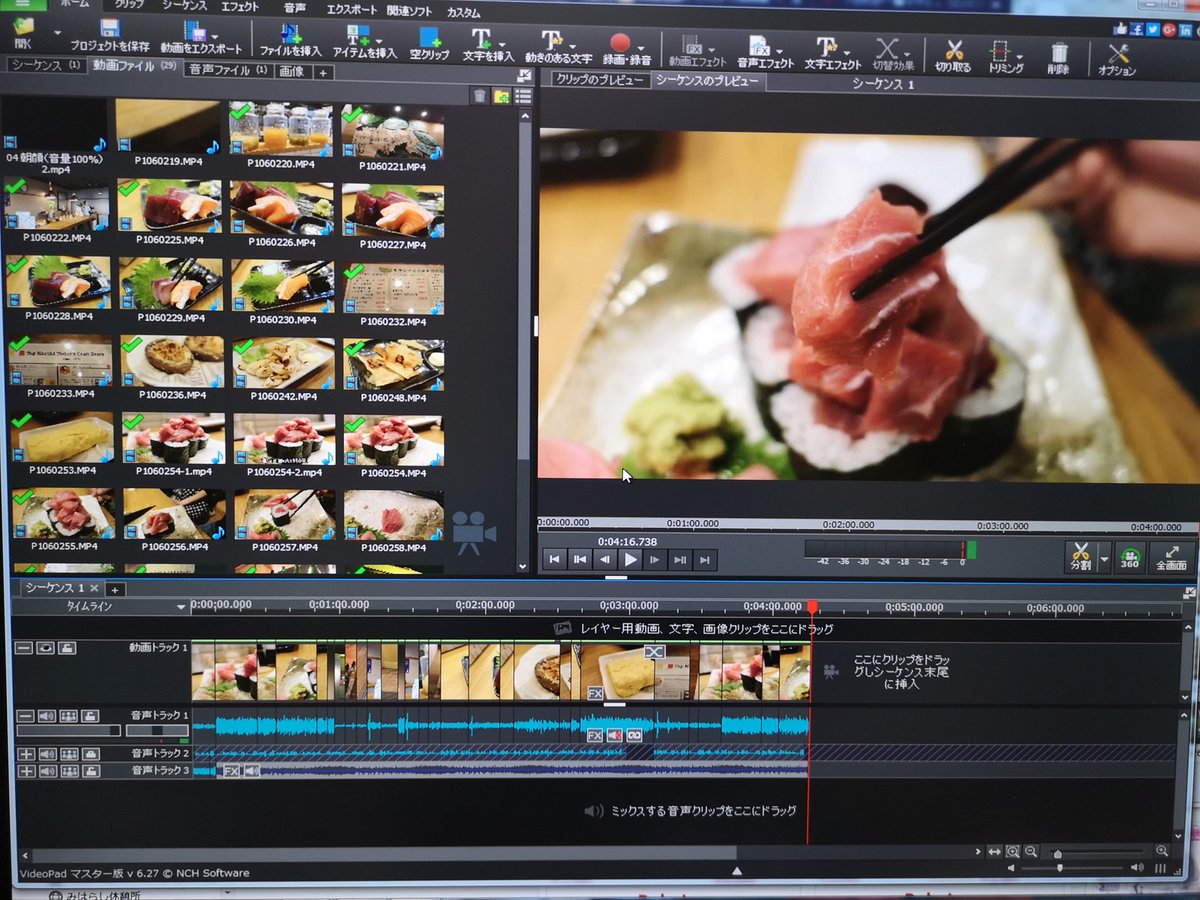The image size is (1200, 900).
Task: Show preview in 全画面 fullscreen
Action: (1171, 557)
